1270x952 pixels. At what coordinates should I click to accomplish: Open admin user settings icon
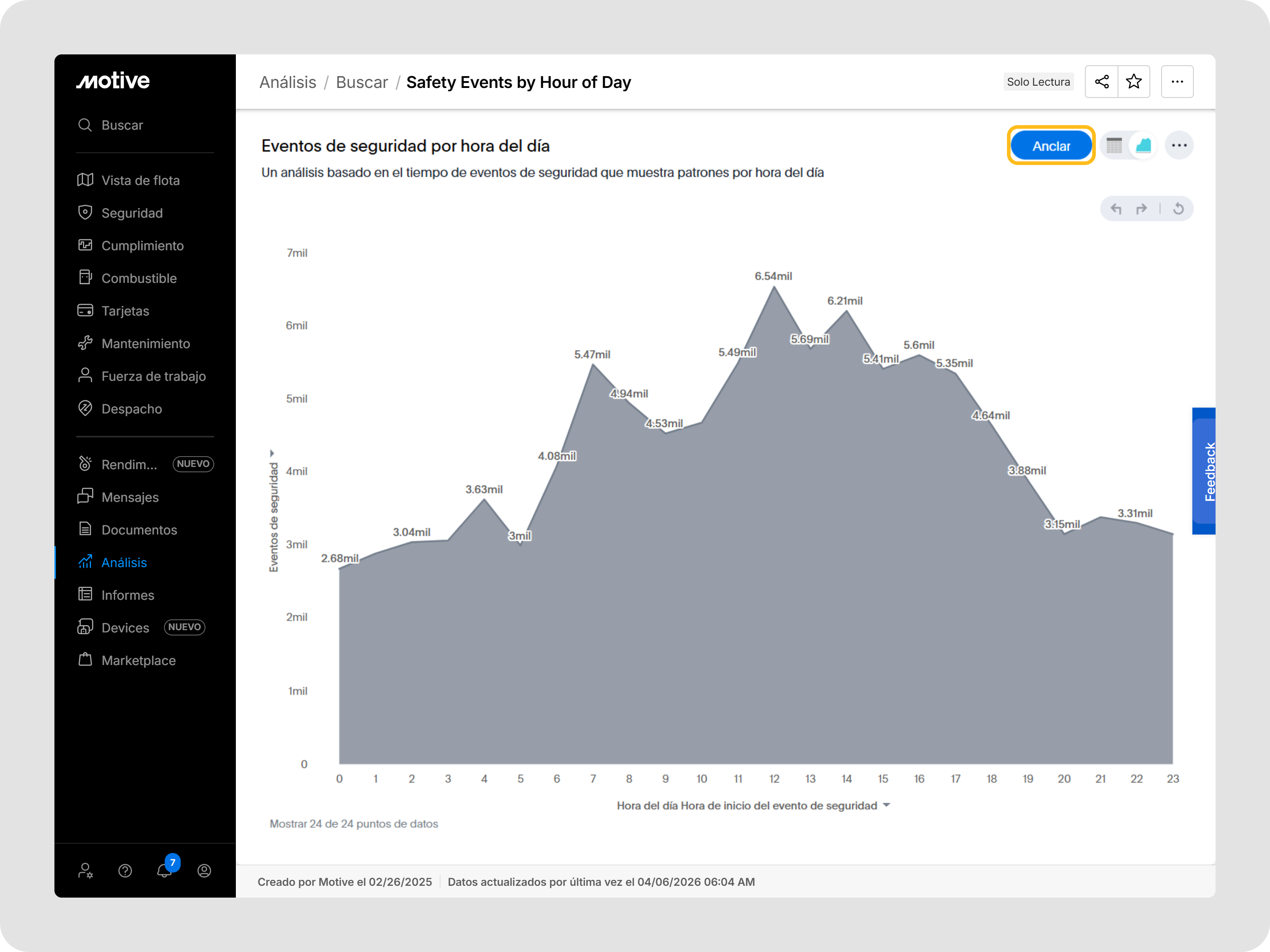[x=86, y=870]
